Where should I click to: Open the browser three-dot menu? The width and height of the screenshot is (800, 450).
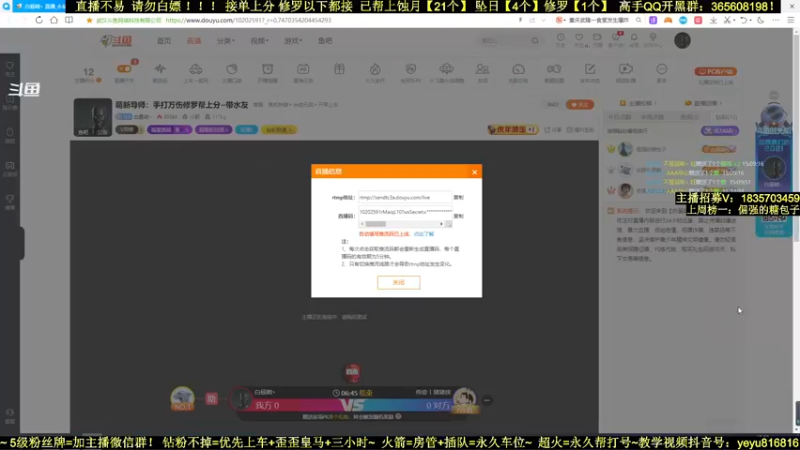coord(776,20)
